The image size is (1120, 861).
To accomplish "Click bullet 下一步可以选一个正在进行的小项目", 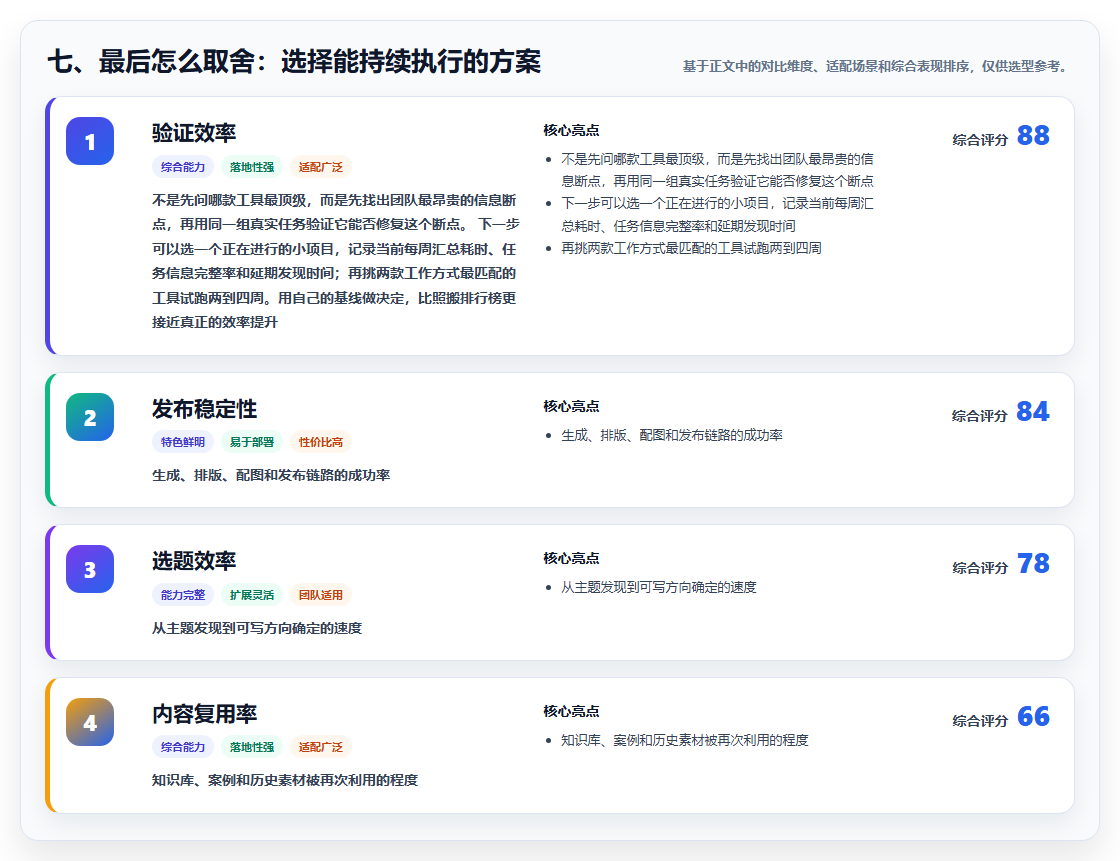I will point(716,214).
